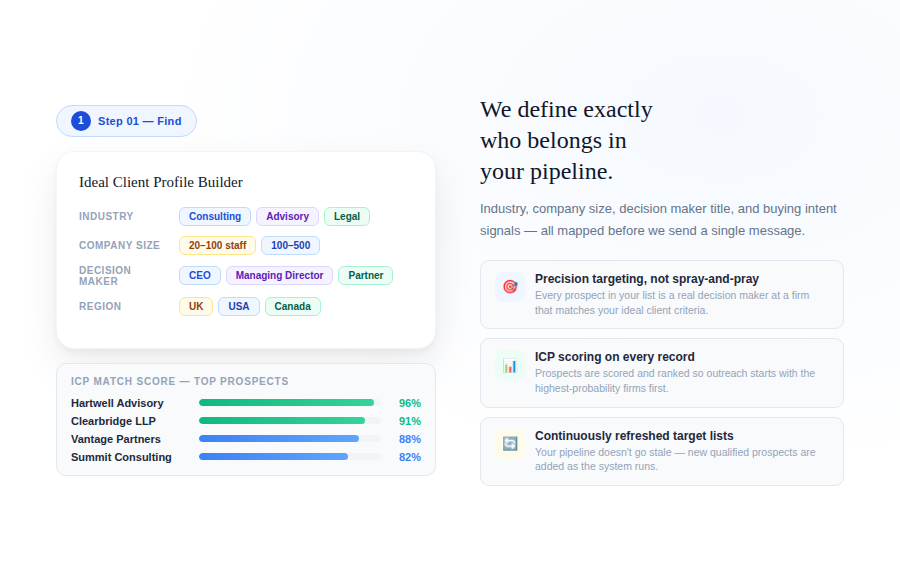Choose the 100–500 company size chip
The height and width of the screenshot is (580, 900).
[x=290, y=246]
